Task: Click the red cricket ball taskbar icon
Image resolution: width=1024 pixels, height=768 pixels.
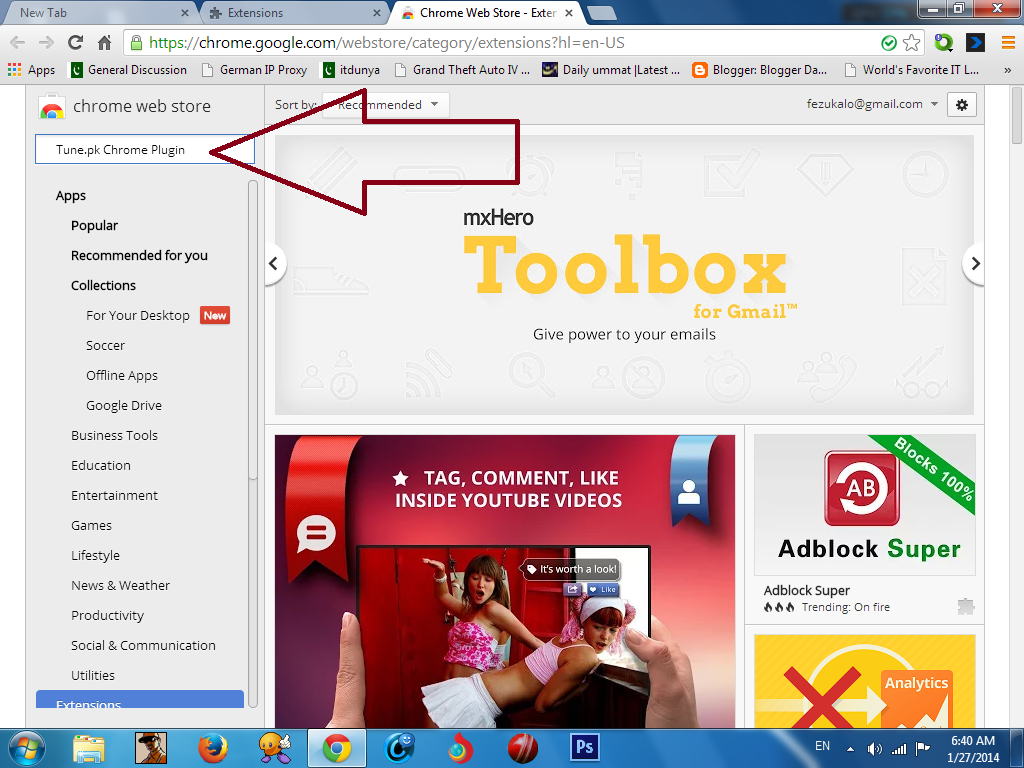Action: click(x=523, y=748)
